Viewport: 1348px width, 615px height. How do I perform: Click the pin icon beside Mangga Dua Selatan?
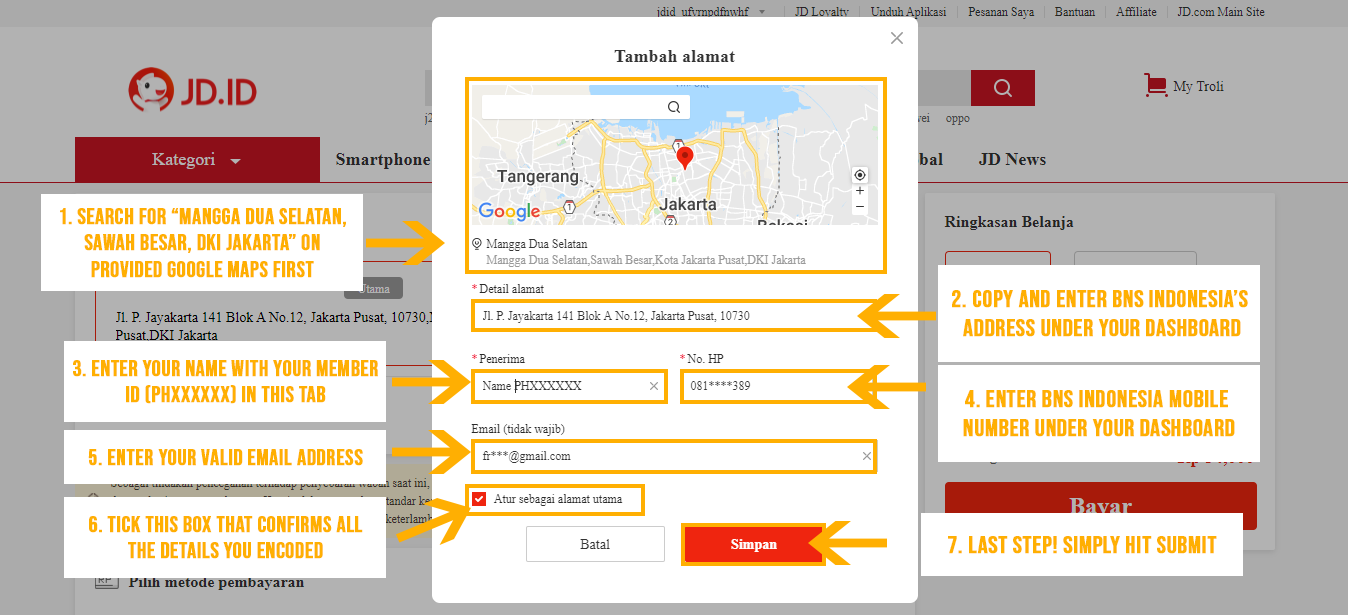[x=476, y=243]
